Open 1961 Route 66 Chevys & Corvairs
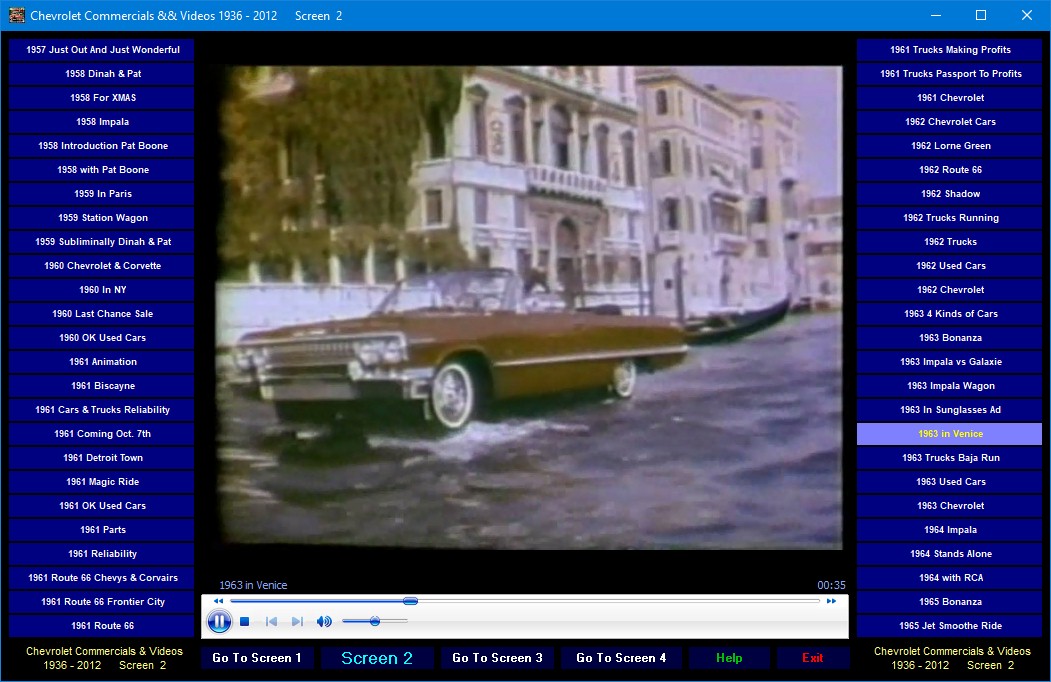Viewport: 1051px width, 682px height. tap(103, 578)
